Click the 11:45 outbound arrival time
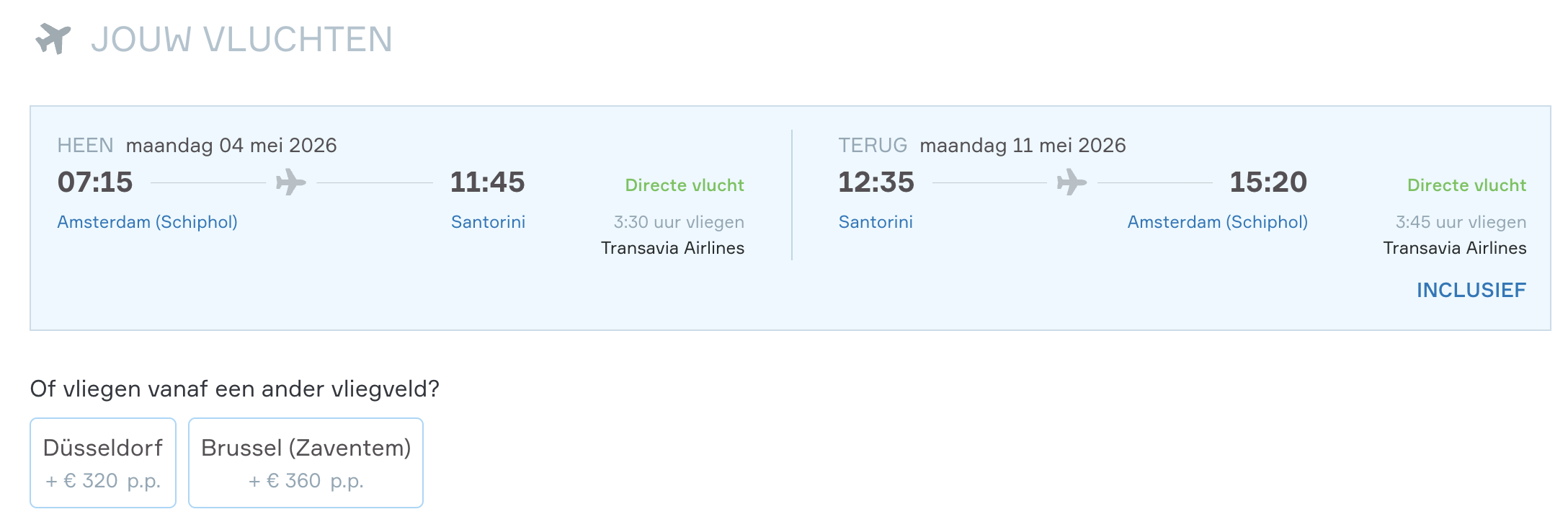Viewport: 1568px width, 522px height. click(x=487, y=182)
